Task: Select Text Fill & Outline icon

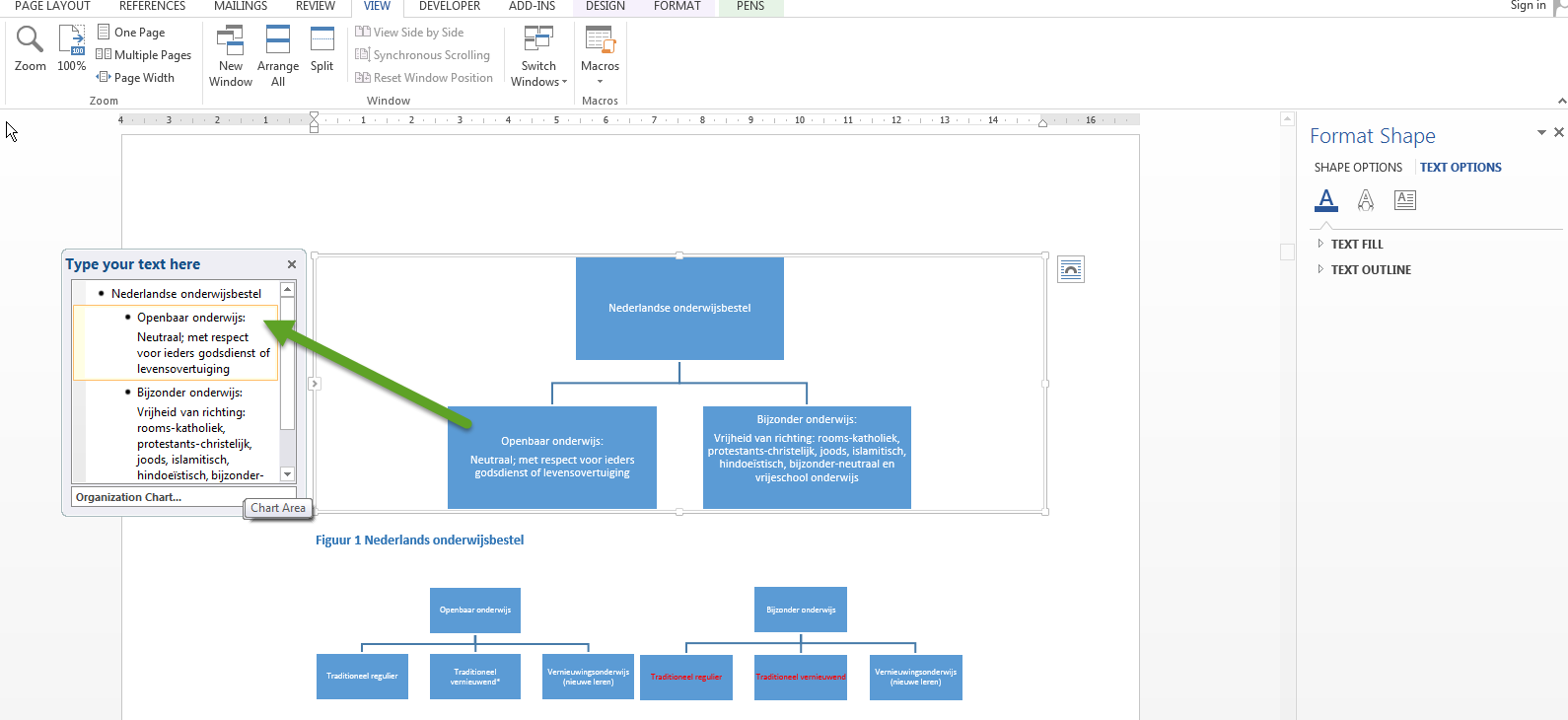Action: (1326, 200)
